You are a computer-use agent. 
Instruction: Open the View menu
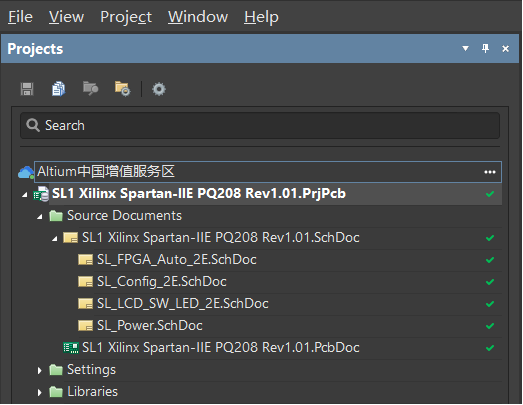click(x=66, y=17)
